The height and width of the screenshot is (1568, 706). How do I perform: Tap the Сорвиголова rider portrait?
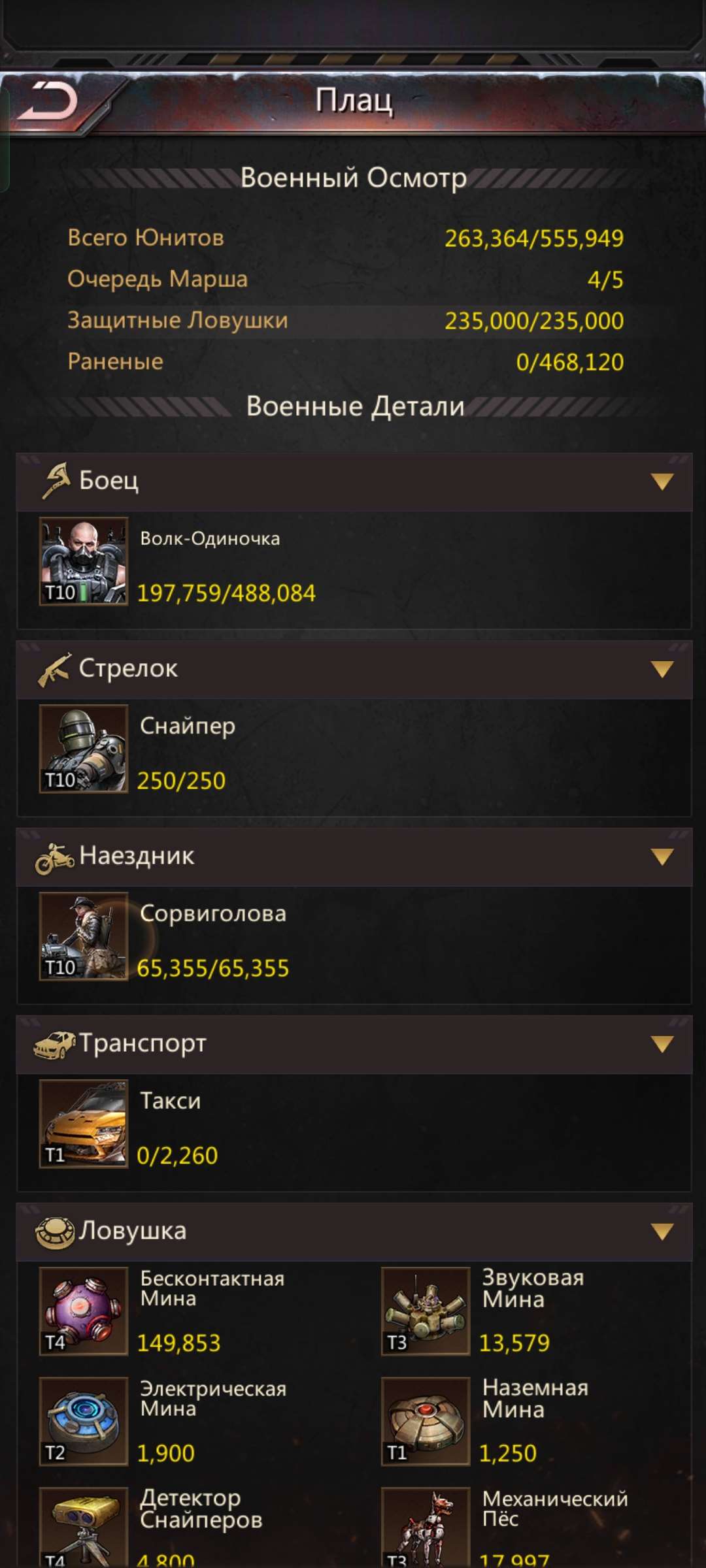[x=84, y=936]
